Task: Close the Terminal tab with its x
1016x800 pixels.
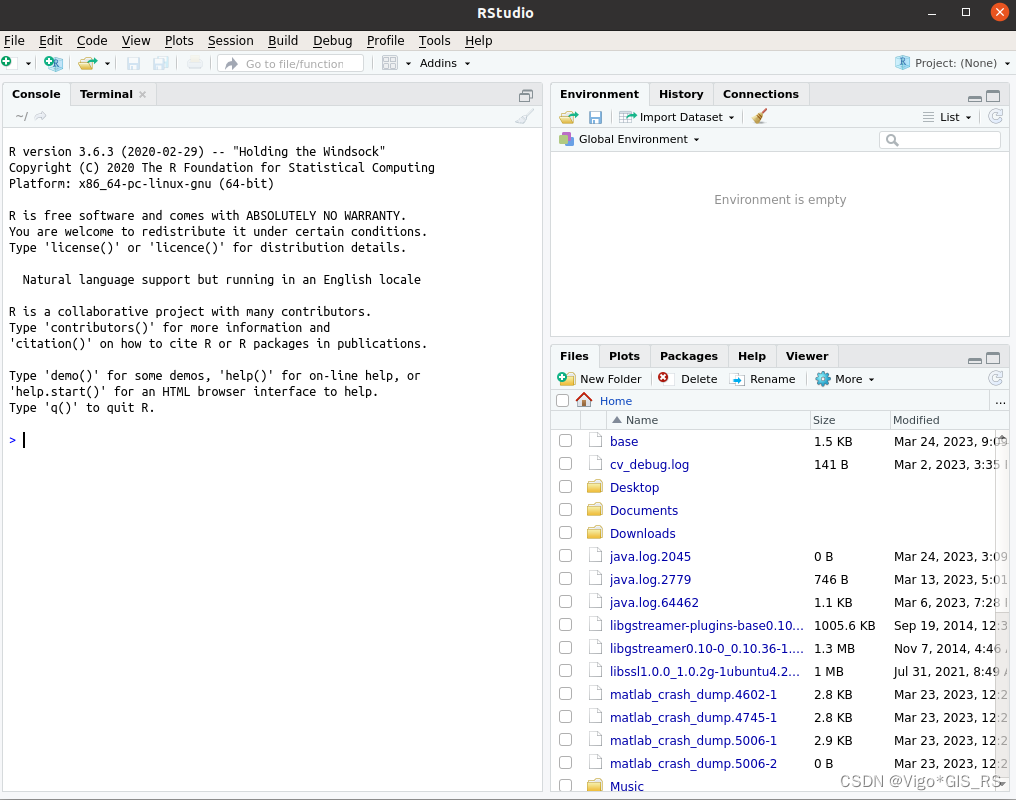Action: 143,95
